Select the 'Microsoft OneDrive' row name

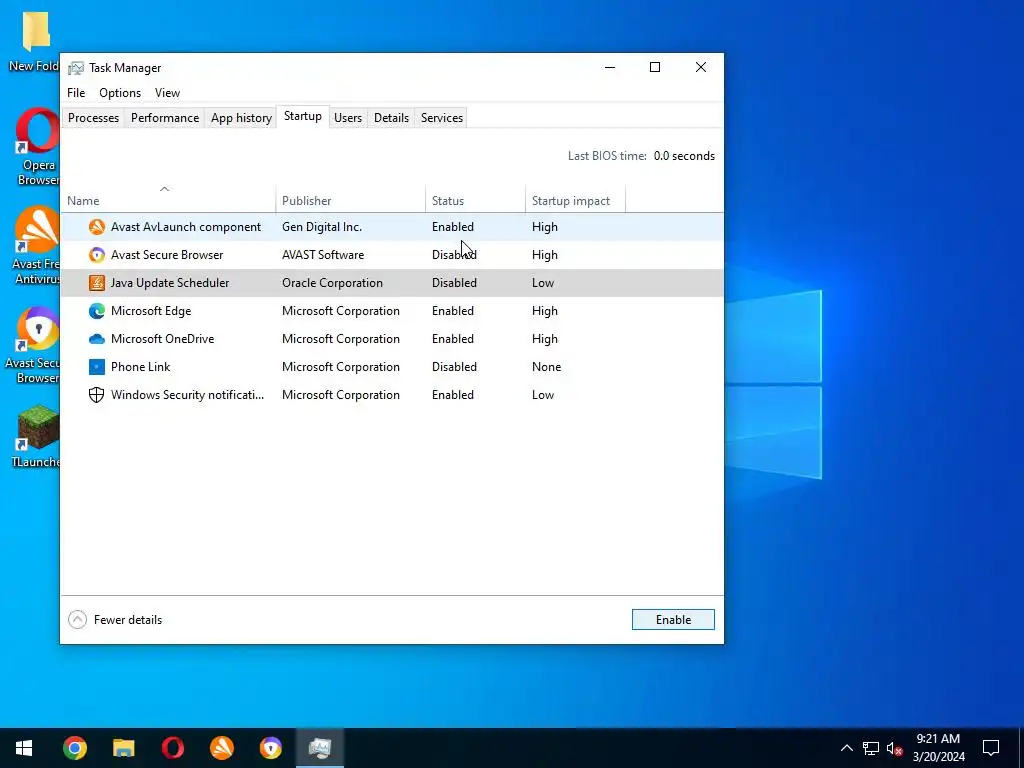point(162,339)
